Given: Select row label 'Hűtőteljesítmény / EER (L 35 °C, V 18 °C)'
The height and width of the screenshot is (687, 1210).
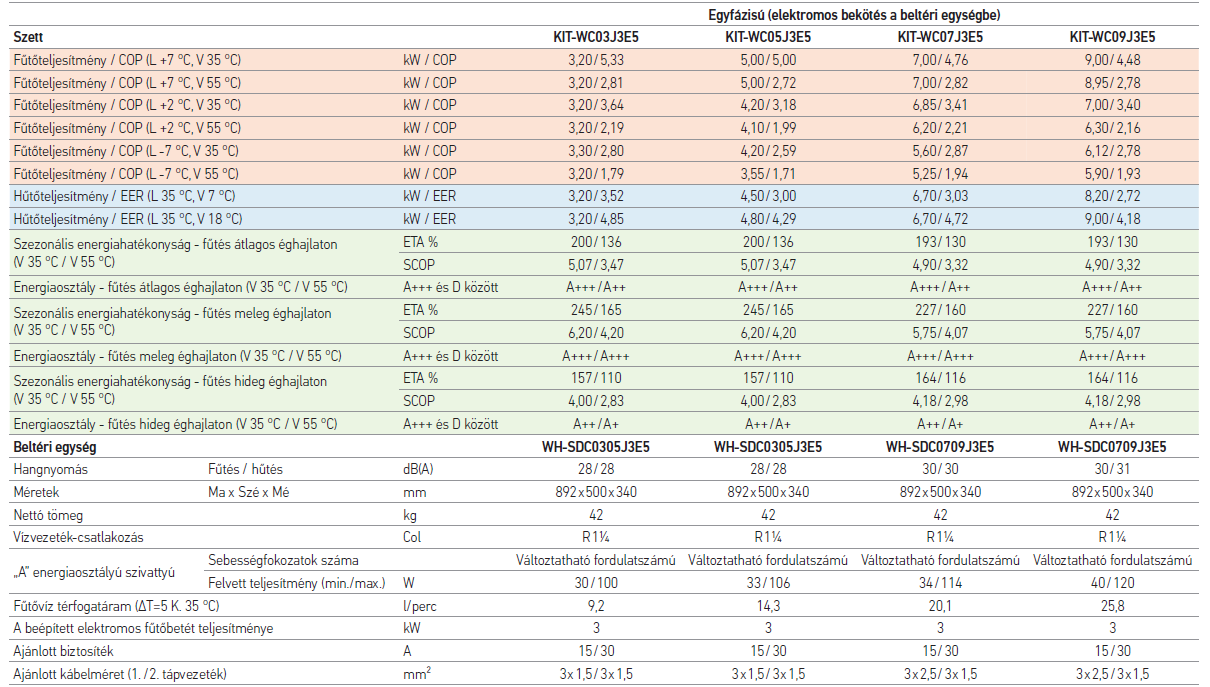Looking at the screenshot, I should coord(128,219).
